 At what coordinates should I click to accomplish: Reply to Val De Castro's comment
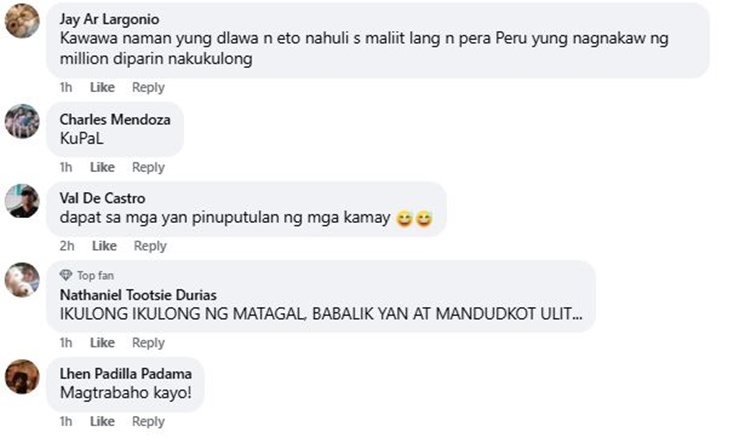click(x=150, y=245)
